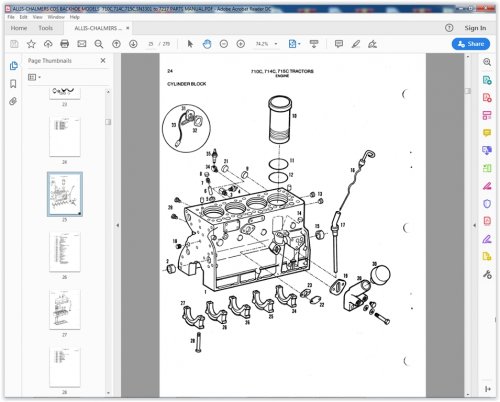
Task: Open the Attachments paperclip panel icon
Action: coord(13,101)
